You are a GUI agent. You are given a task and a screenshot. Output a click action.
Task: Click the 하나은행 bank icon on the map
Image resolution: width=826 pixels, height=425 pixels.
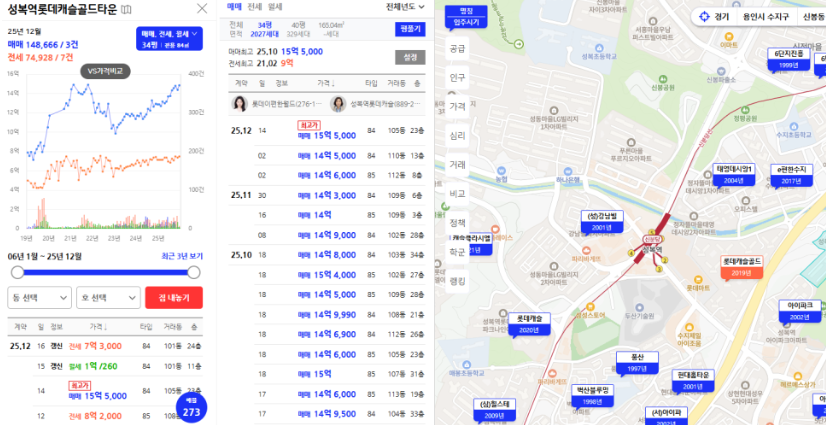(x=567, y=171)
